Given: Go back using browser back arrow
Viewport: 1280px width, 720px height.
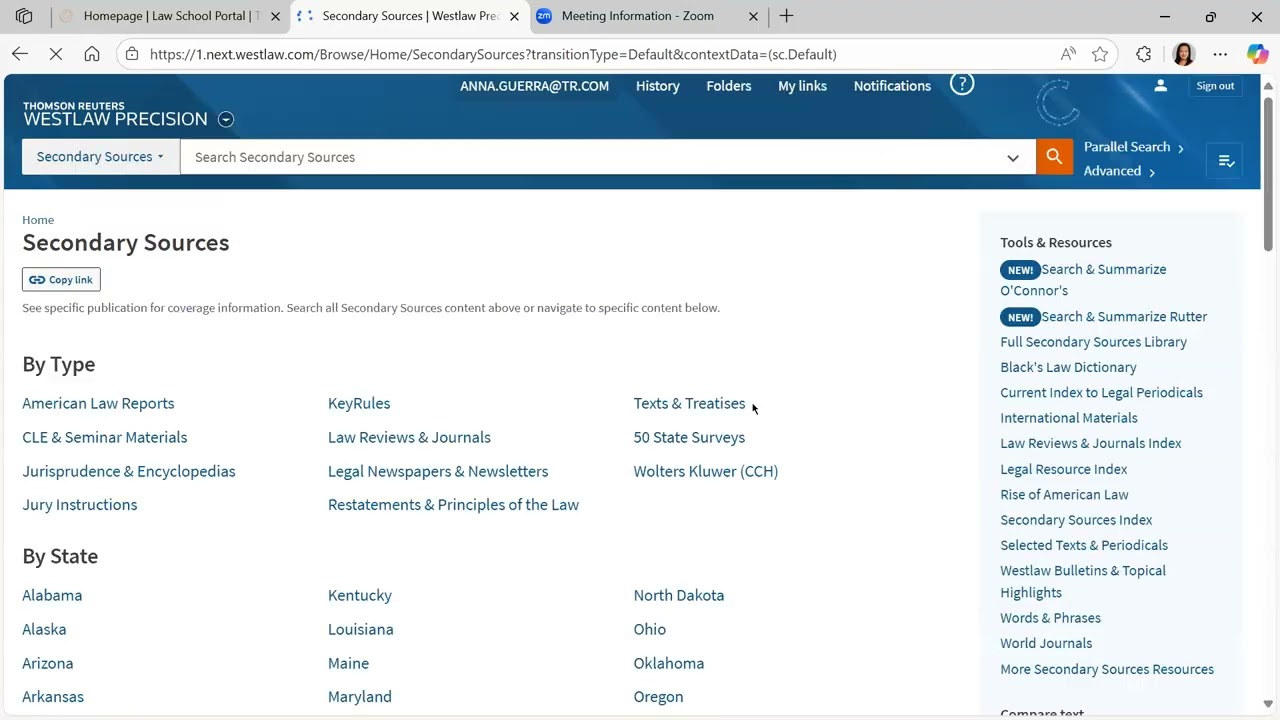Looking at the screenshot, I should coord(20,54).
